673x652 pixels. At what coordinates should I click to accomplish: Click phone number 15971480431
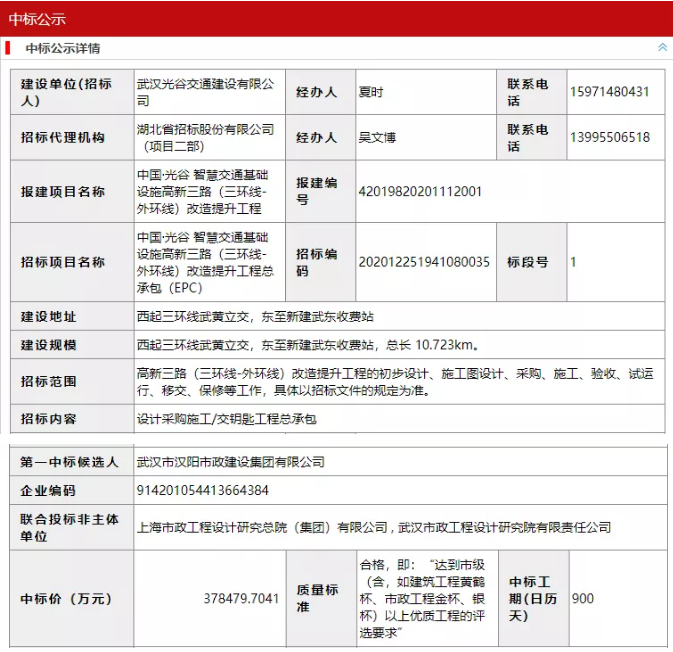[x=609, y=92]
